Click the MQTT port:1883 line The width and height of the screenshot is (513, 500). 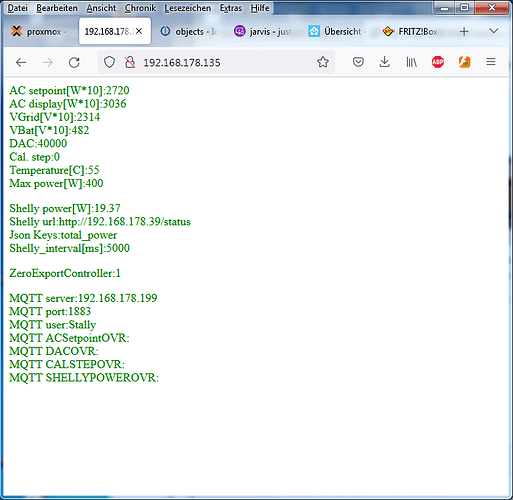click(x=50, y=311)
